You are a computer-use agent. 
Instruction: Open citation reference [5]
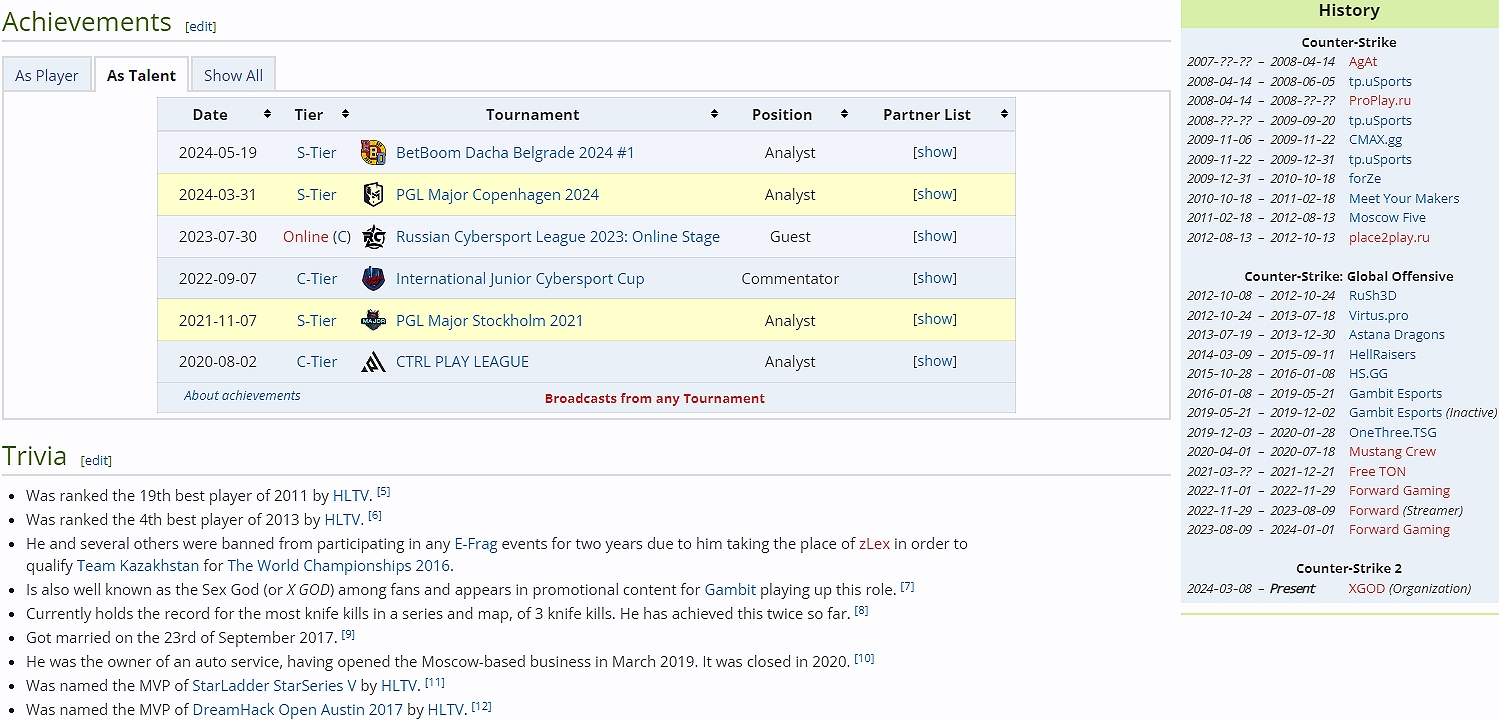click(384, 492)
